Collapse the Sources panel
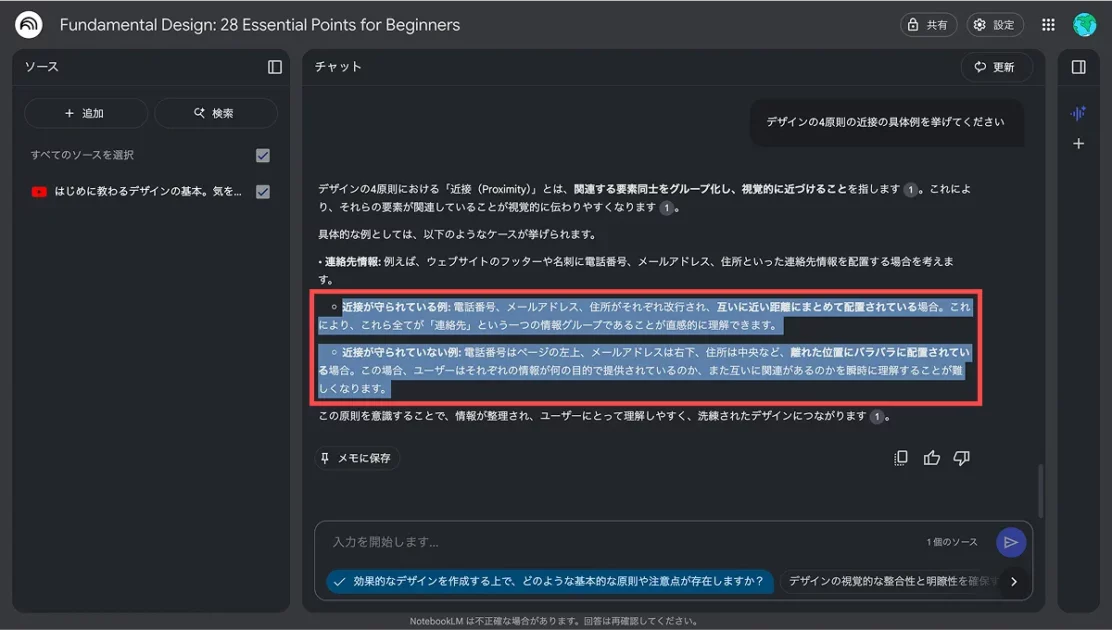Screen dimensions: 1112x630 point(275,67)
